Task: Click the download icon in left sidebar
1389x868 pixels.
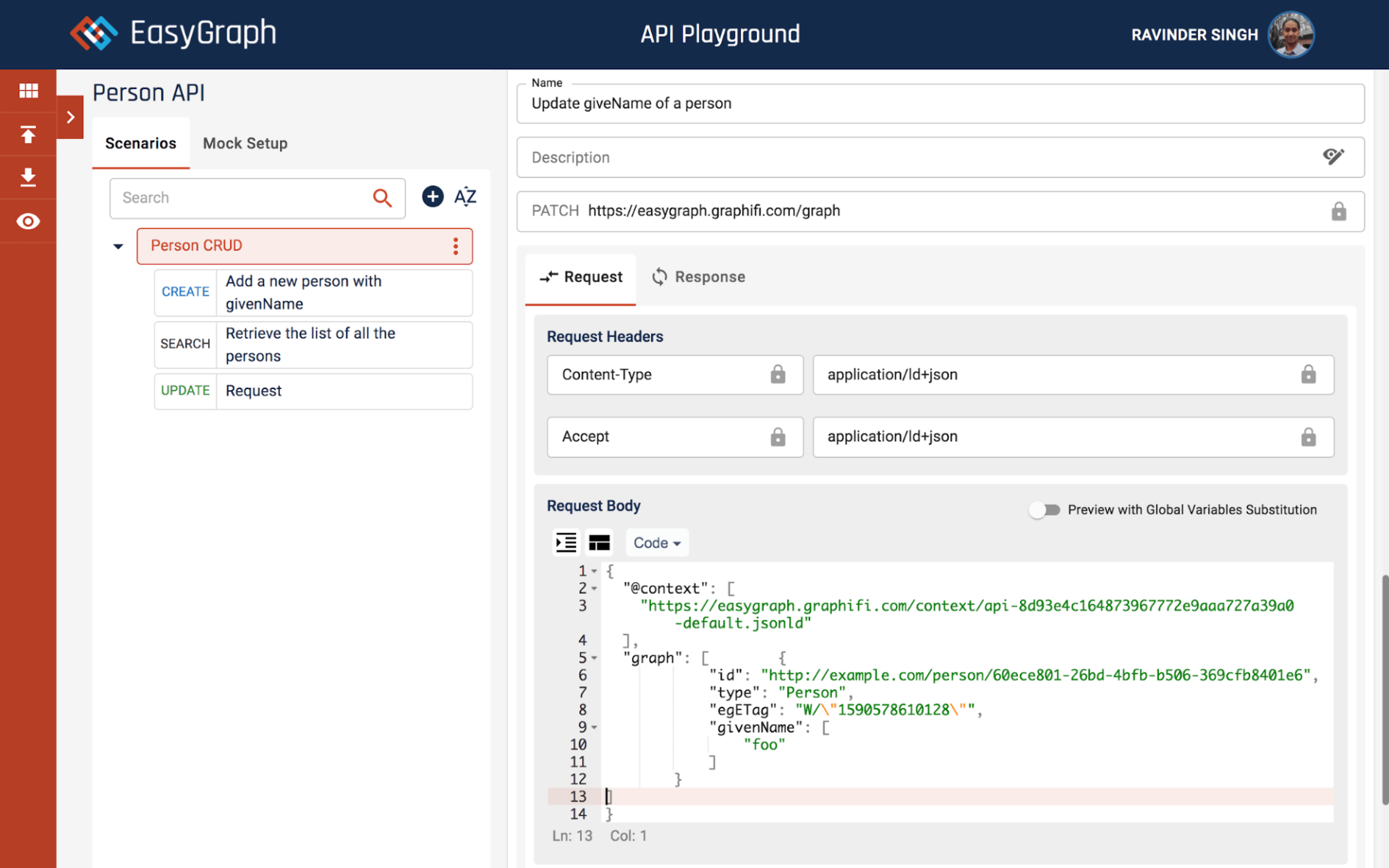Action: point(28,177)
